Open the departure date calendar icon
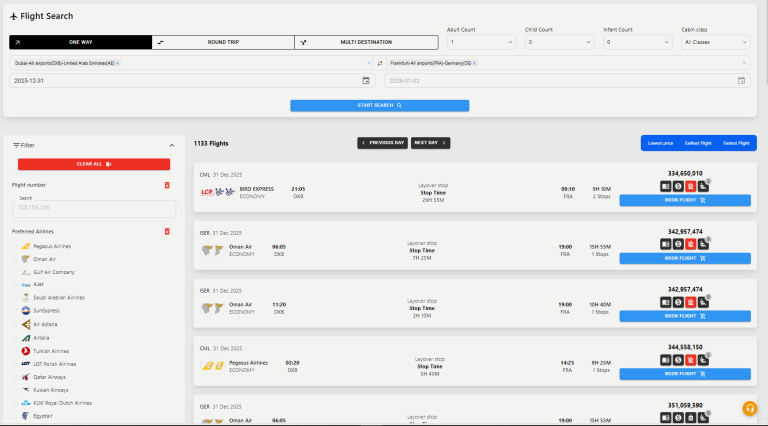Screen dimensions: 768x426 (366, 80)
